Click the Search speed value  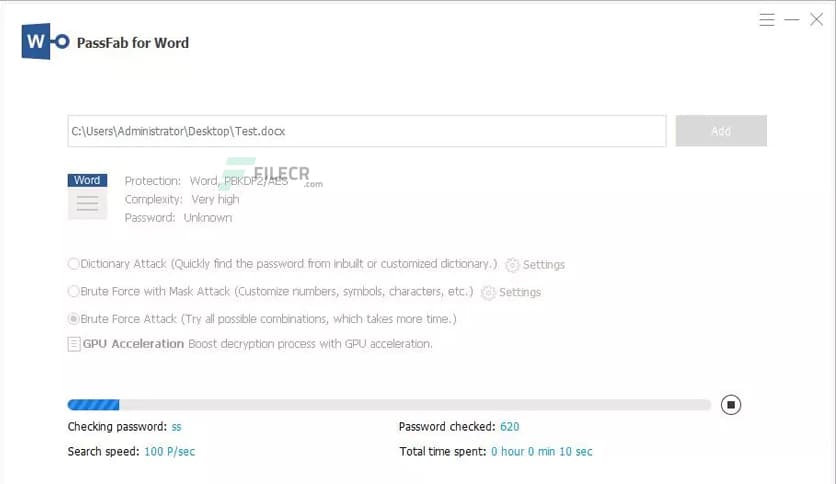pos(169,452)
